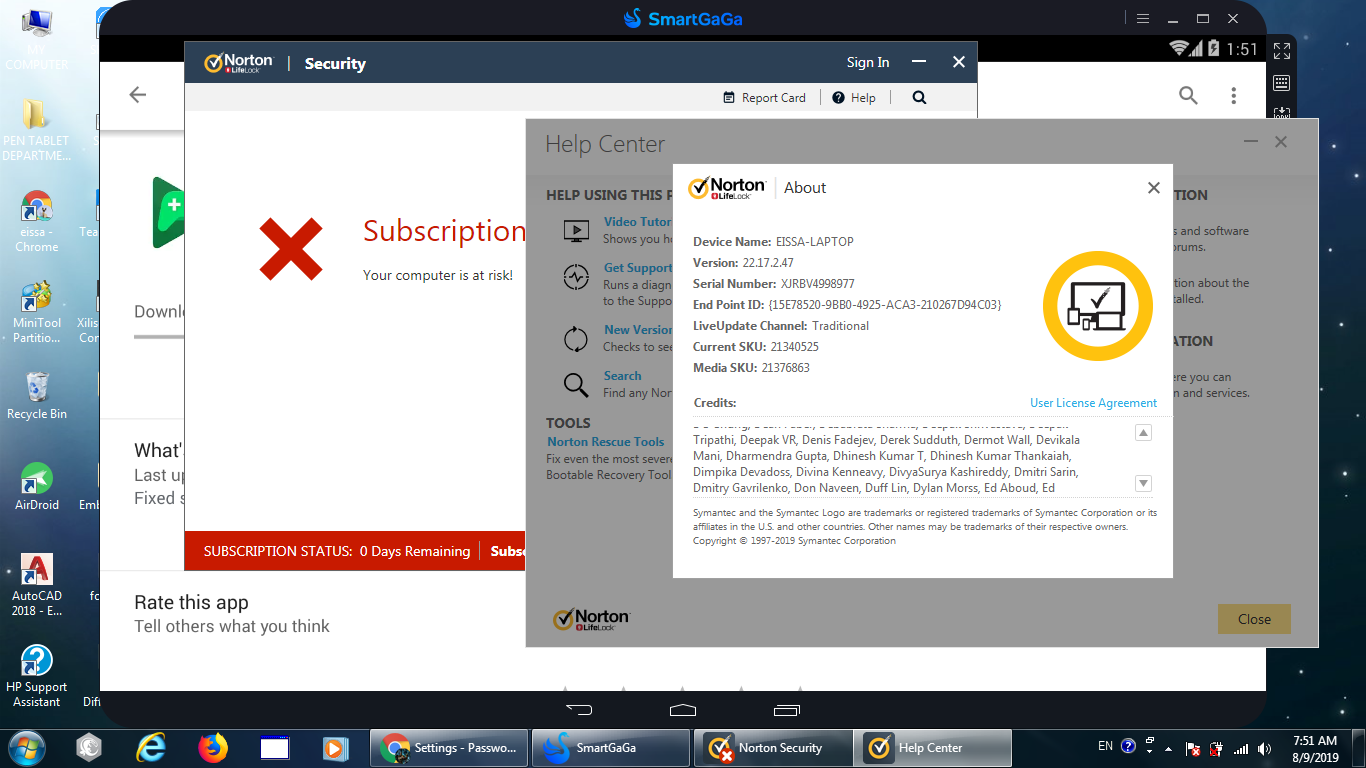The width and height of the screenshot is (1366, 768).
Task: Click the Norton LifeLock logo in Security header
Action: [238, 63]
